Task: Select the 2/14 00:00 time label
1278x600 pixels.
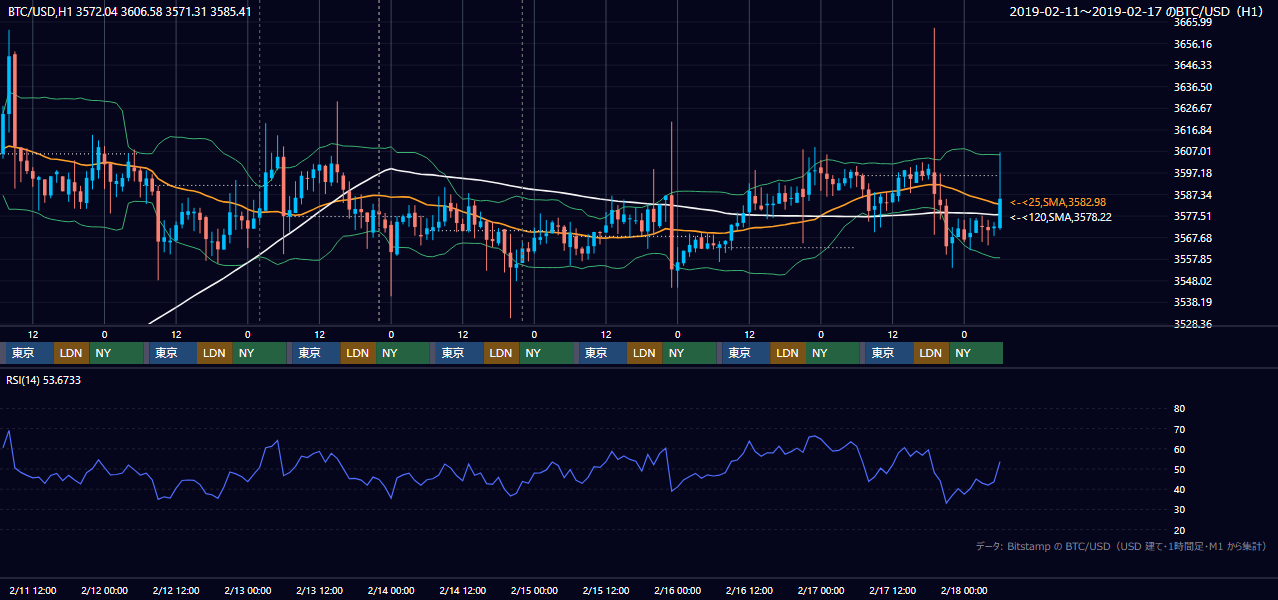Action: (x=392, y=590)
